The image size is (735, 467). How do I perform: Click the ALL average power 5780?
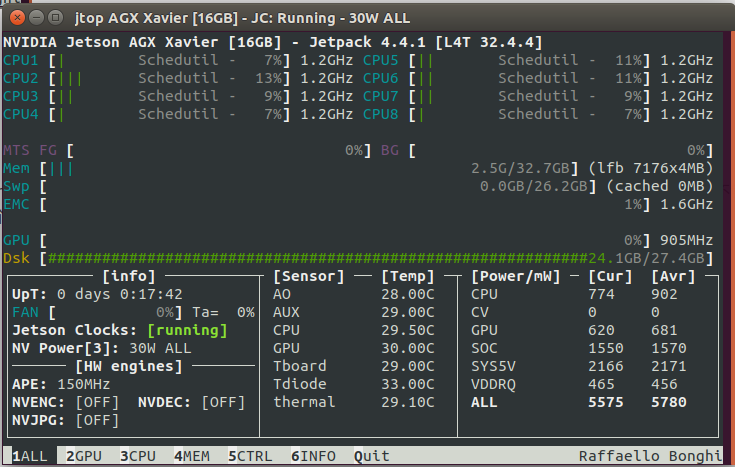(669, 402)
